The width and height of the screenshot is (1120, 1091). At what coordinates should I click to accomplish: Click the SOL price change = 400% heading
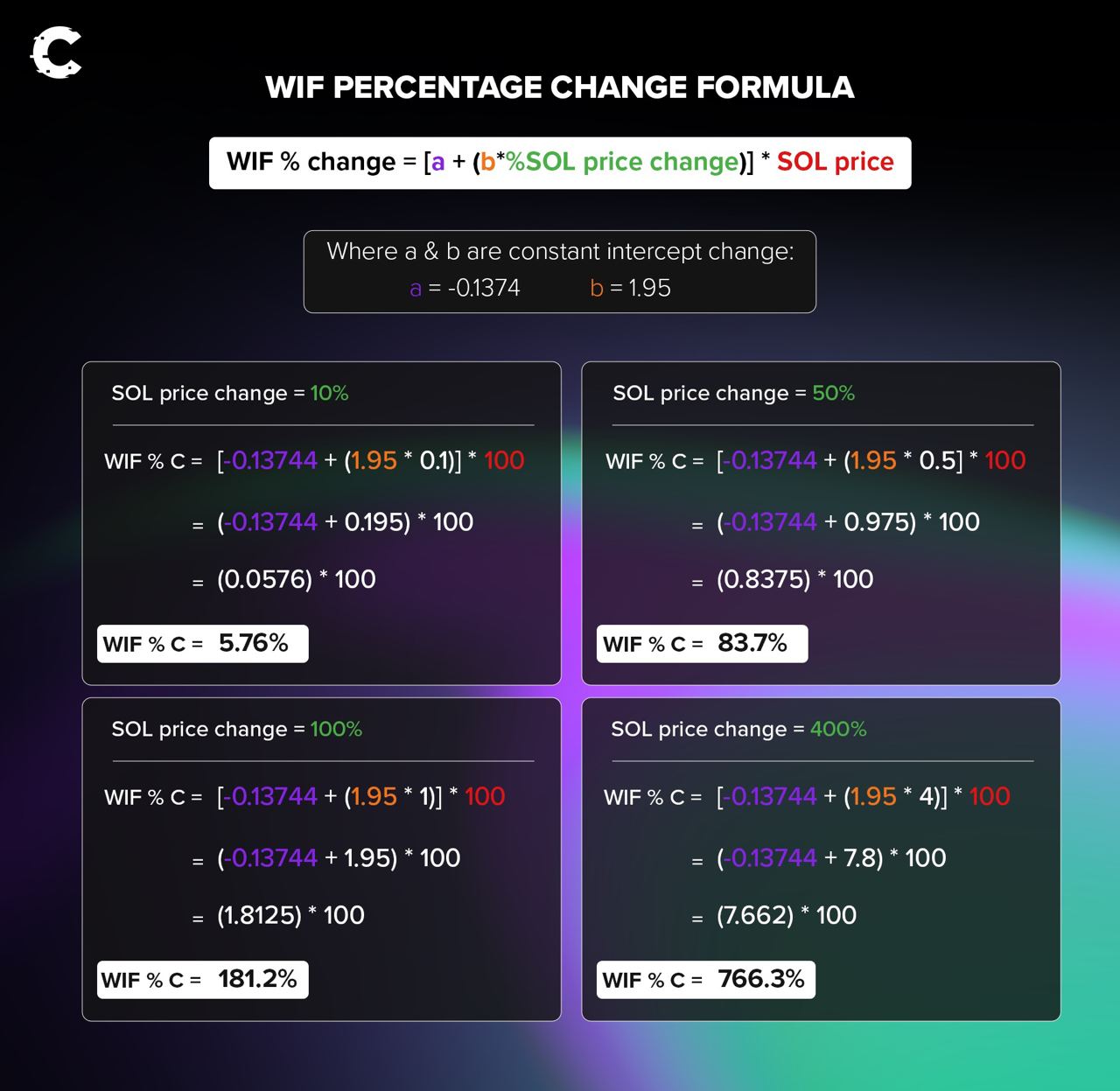pyautogui.click(x=738, y=730)
